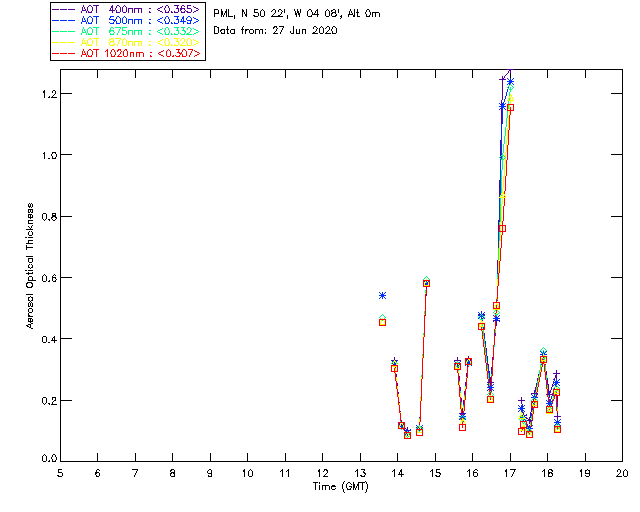Click the 20 tick label on time axis

click(x=622, y=472)
